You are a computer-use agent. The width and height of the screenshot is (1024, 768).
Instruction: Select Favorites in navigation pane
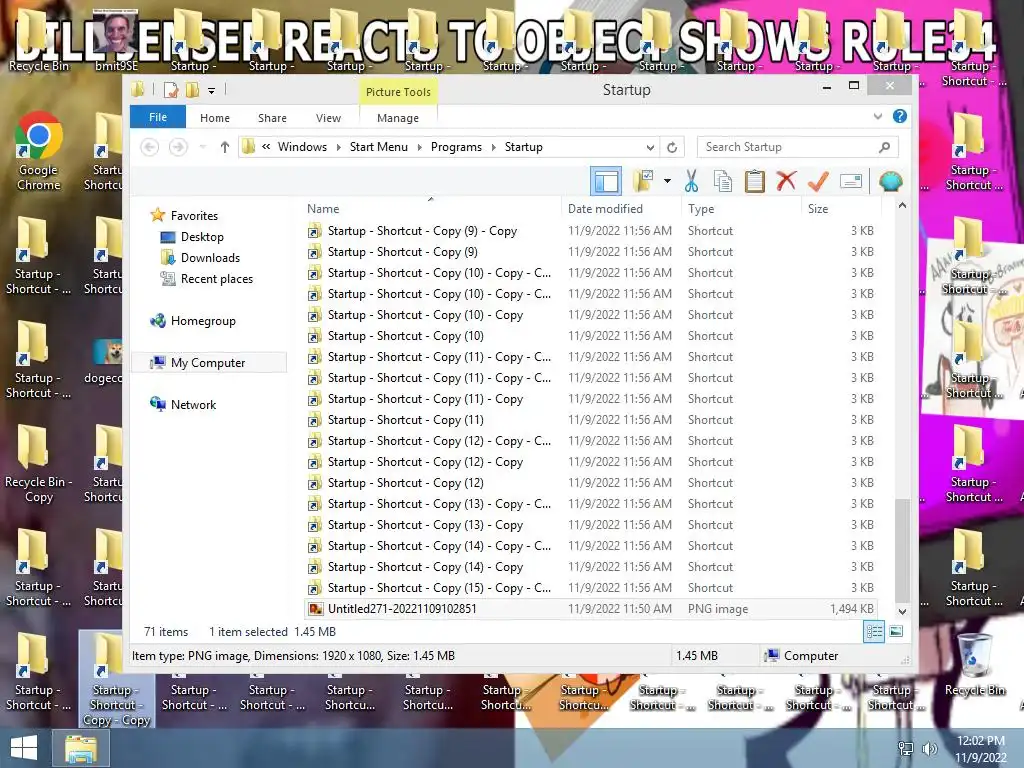[x=194, y=216]
